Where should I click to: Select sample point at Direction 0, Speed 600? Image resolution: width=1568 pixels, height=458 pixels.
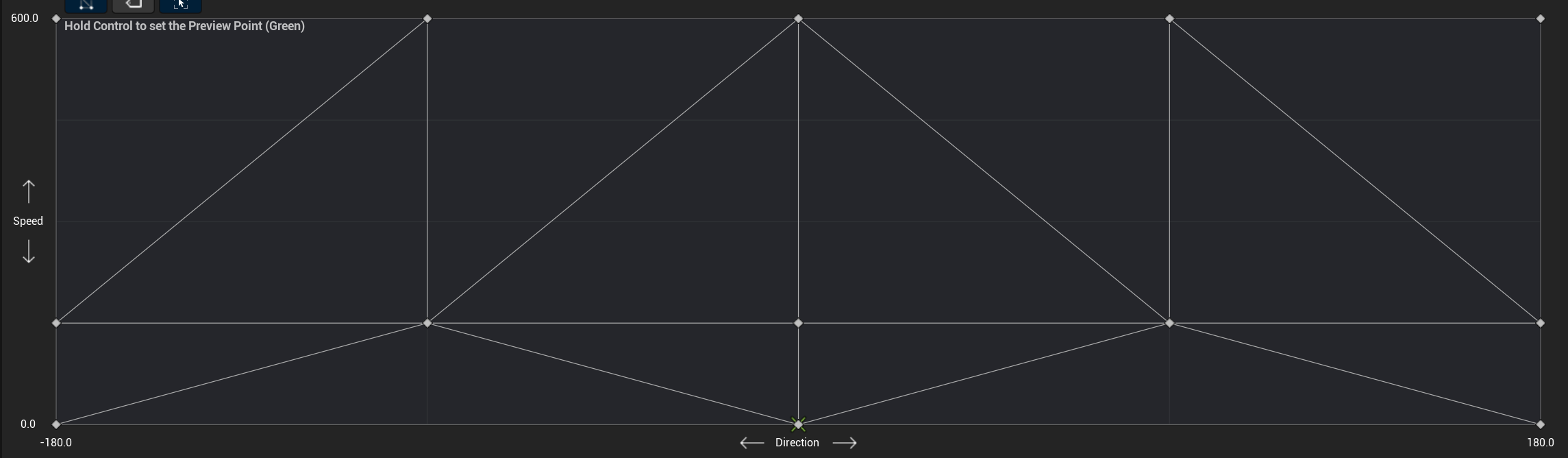[x=798, y=19]
